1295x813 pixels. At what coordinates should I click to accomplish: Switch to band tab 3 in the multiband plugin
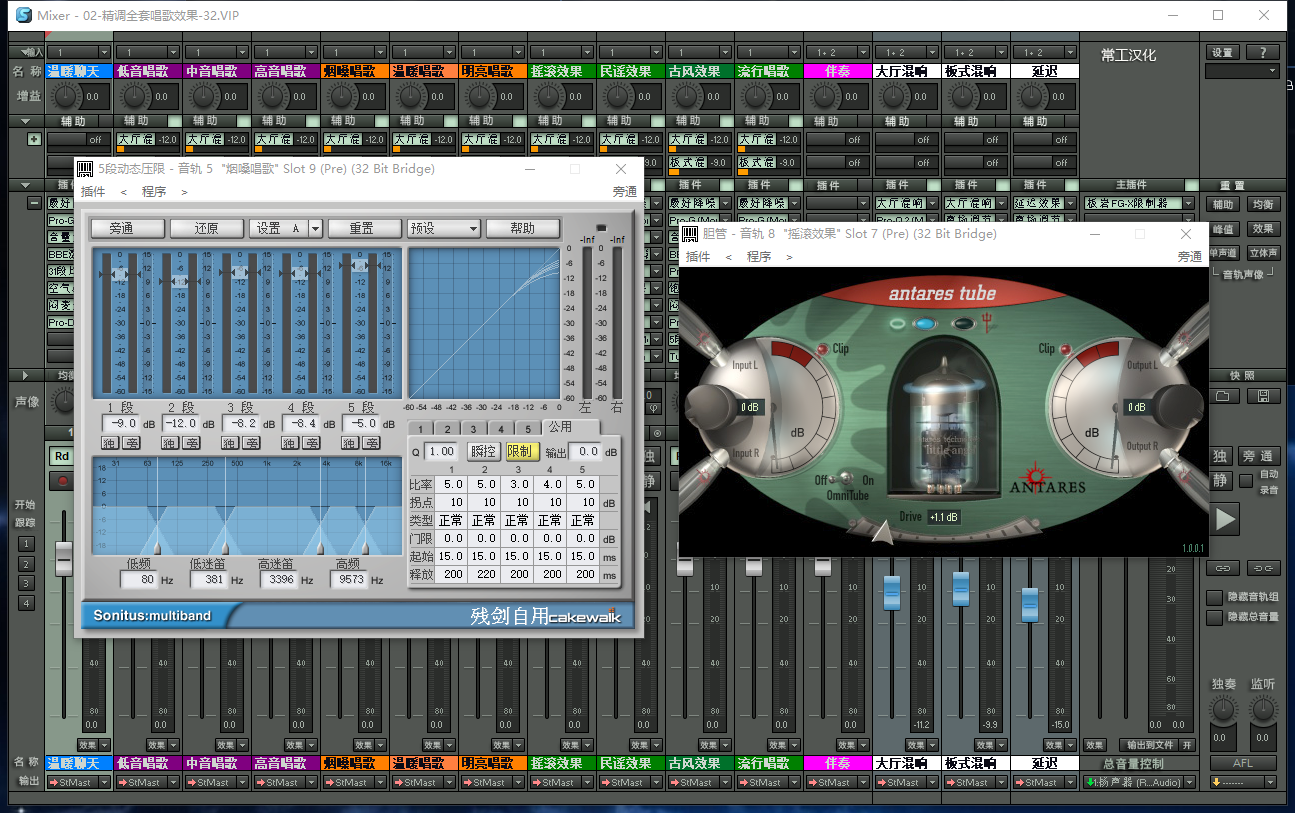(x=476, y=429)
